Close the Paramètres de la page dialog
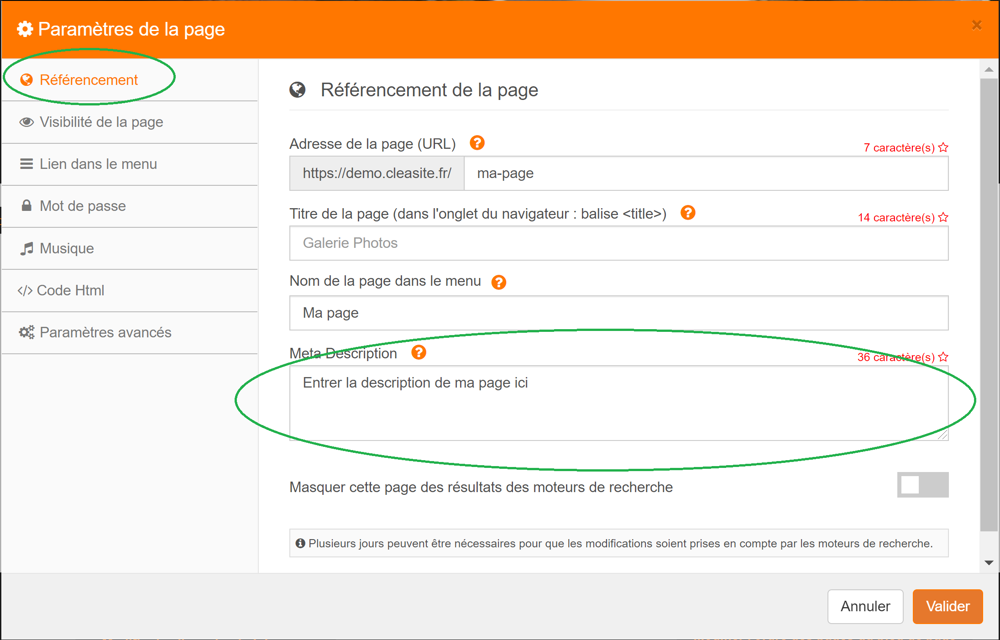 point(976,25)
